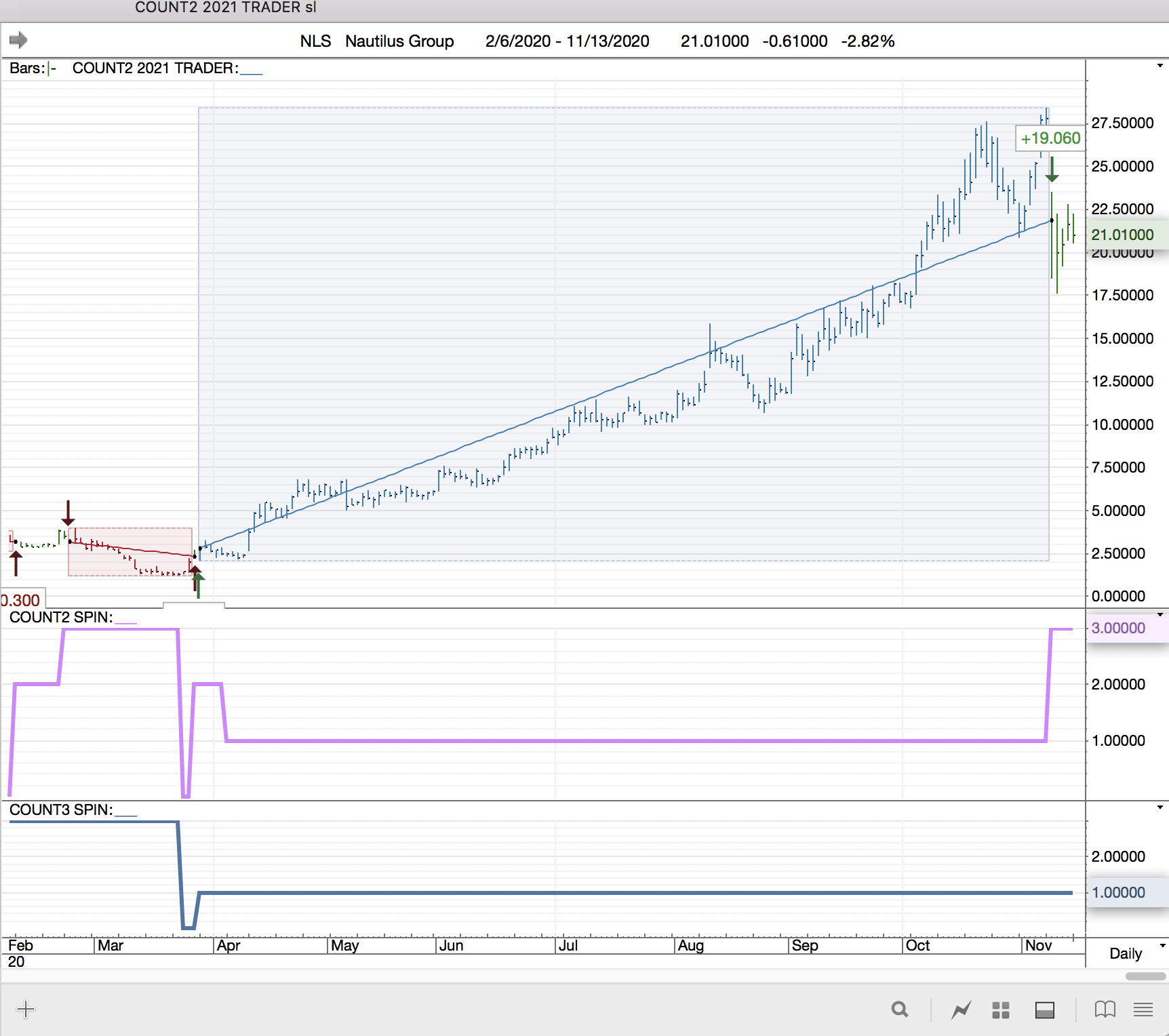Click the split panel layout icon
This screenshot has height=1036, width=1169.
1044,1010
